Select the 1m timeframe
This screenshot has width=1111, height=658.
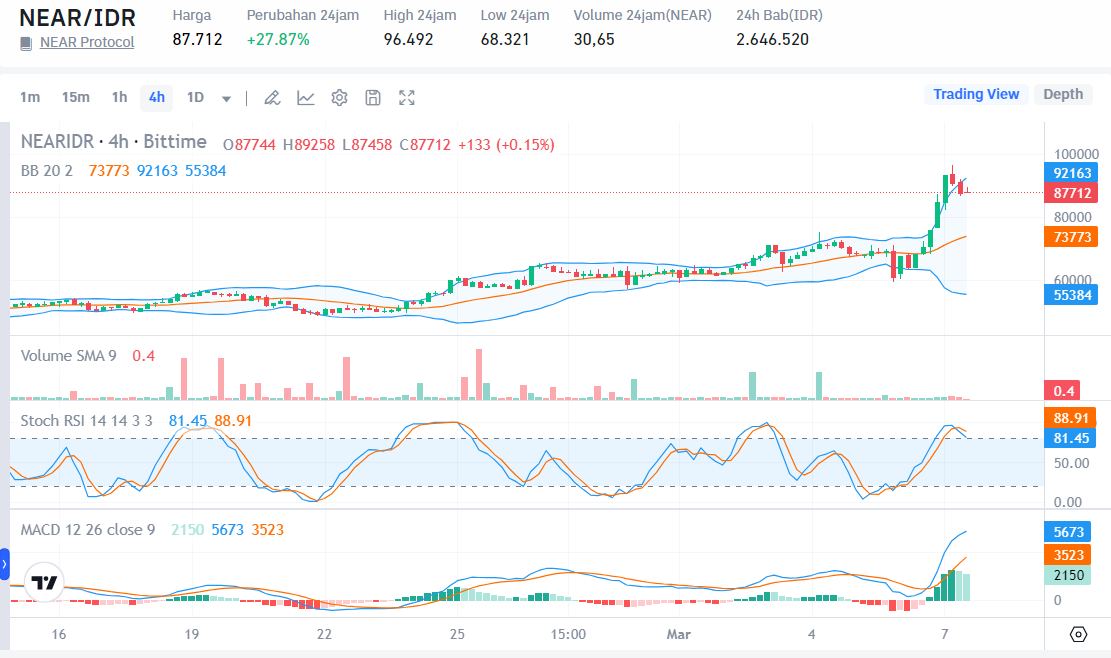click(30, 97)
